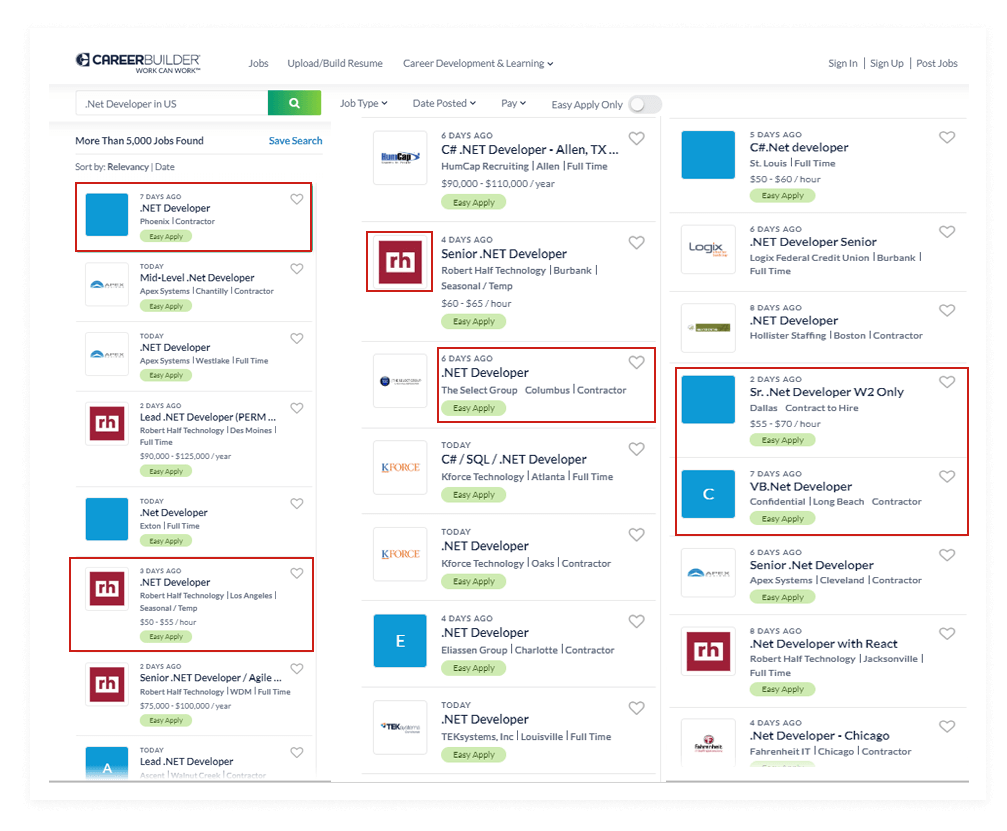Click the Save Search link
This screenshot has height=831, width=1007.
[295, 141]
